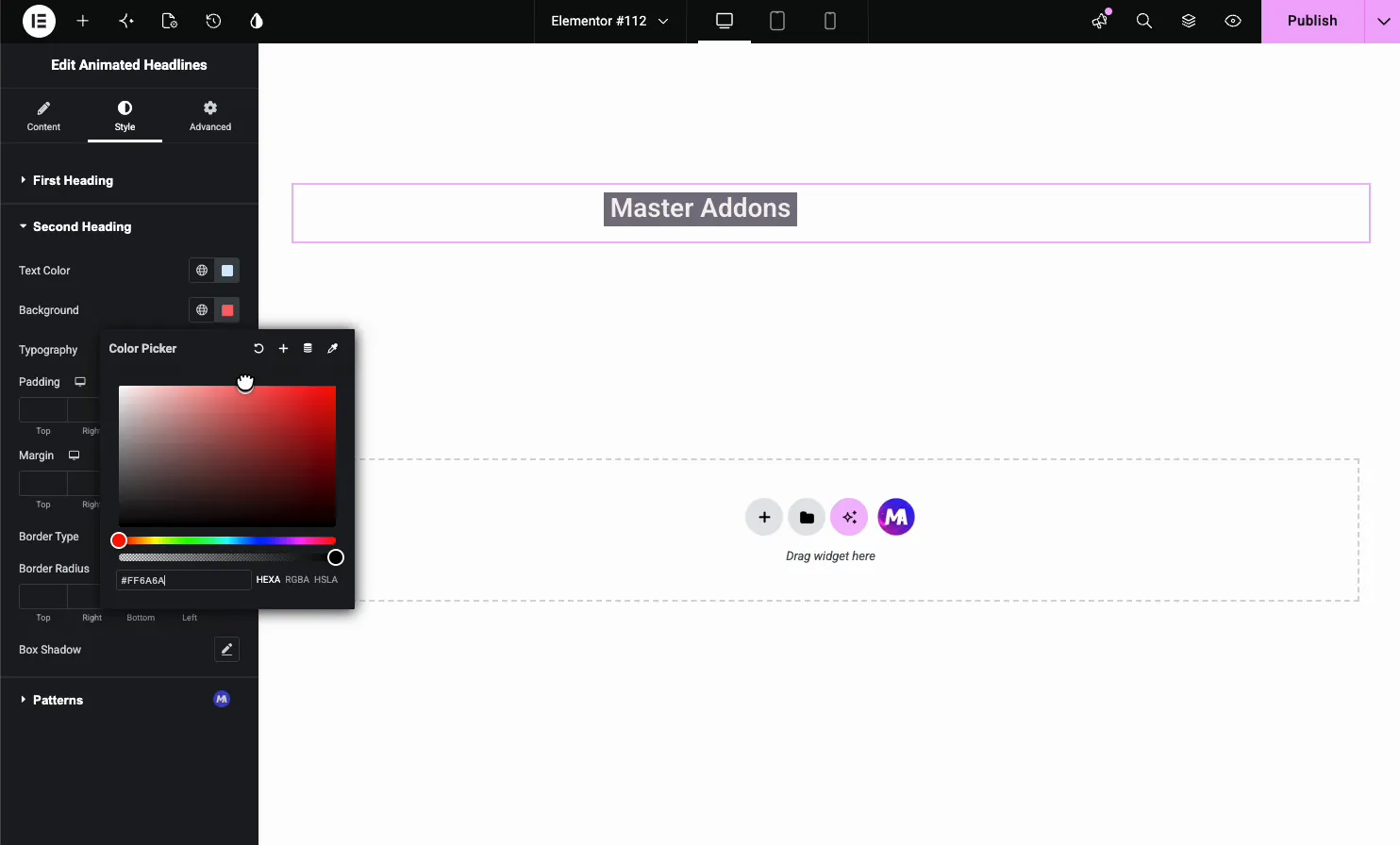
Task: Switch to the Advanced tab
Action: click(x=210, y=116)
